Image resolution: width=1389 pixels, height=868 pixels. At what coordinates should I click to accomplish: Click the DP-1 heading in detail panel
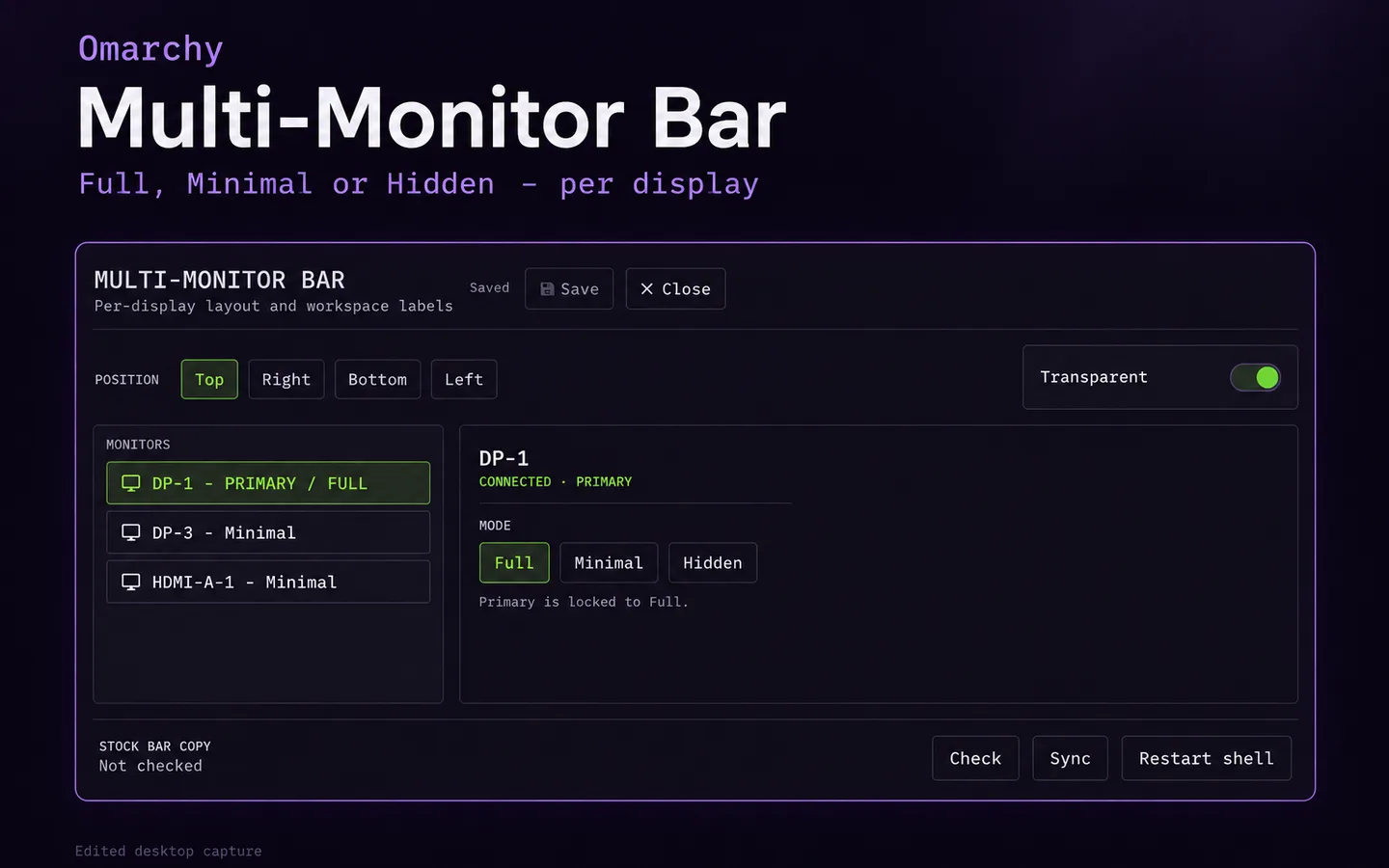(504, 458)
